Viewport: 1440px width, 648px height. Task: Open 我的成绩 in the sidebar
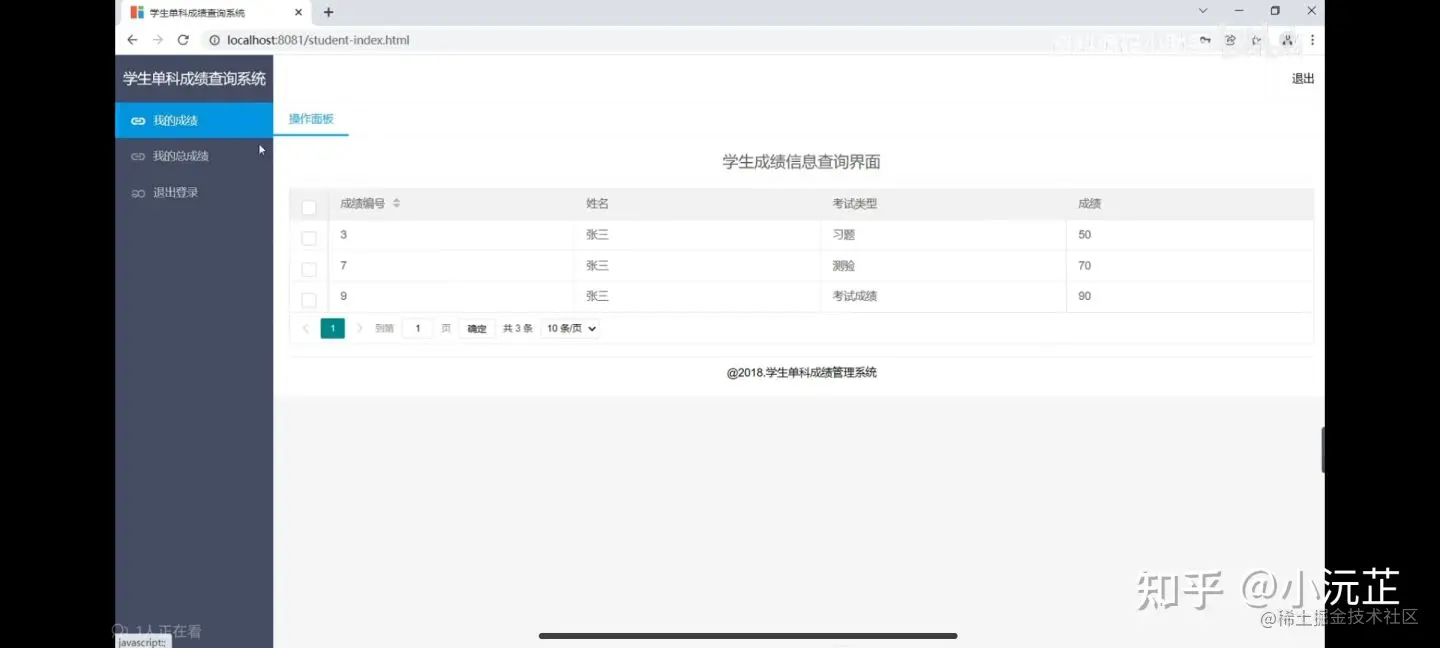[194, 120]
